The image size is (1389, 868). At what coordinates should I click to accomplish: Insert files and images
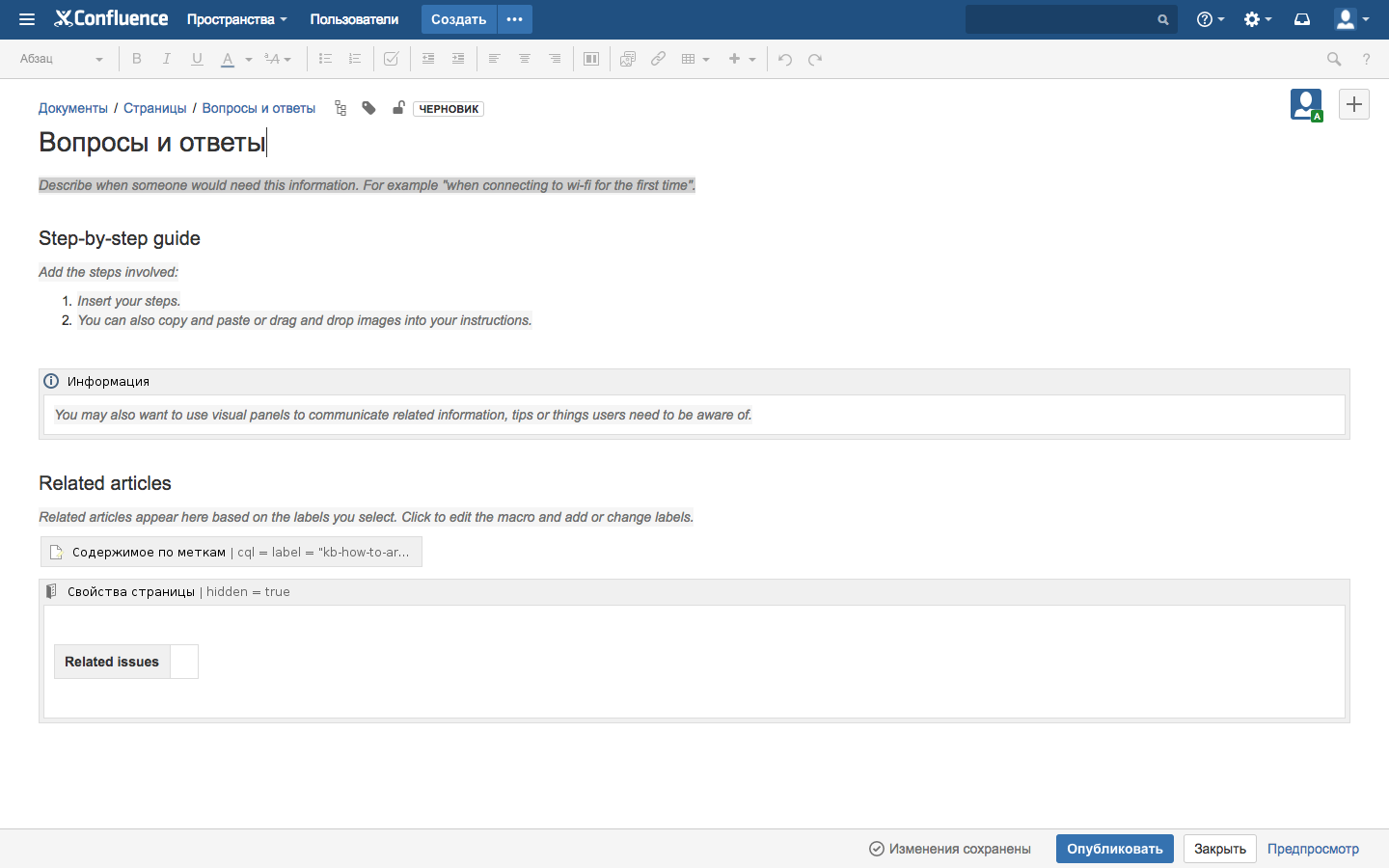pyautogui.click(x=628, y=59)
